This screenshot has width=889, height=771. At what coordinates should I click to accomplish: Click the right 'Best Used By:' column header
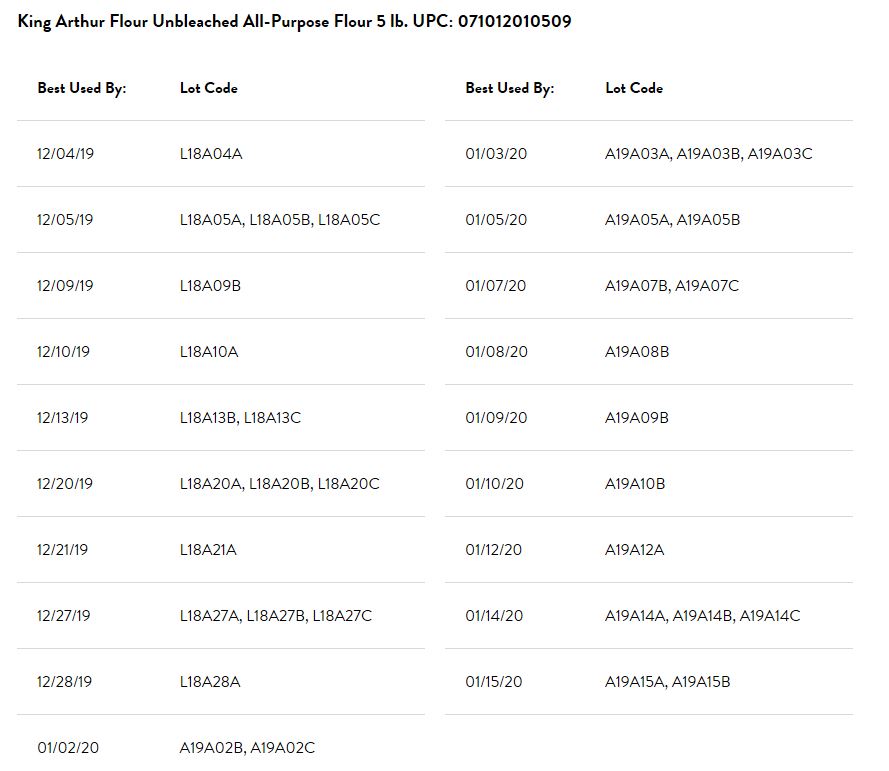tap(510, 88)
